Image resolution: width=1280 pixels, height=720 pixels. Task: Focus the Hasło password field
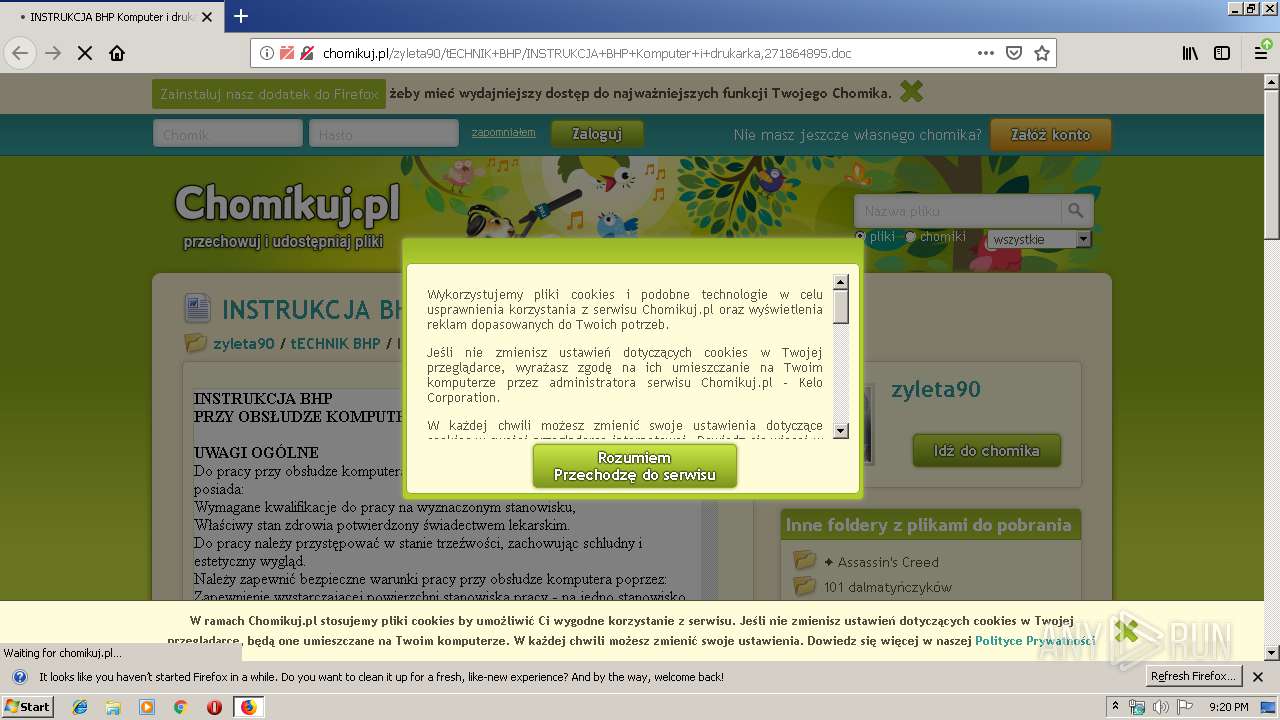[384, 134]
